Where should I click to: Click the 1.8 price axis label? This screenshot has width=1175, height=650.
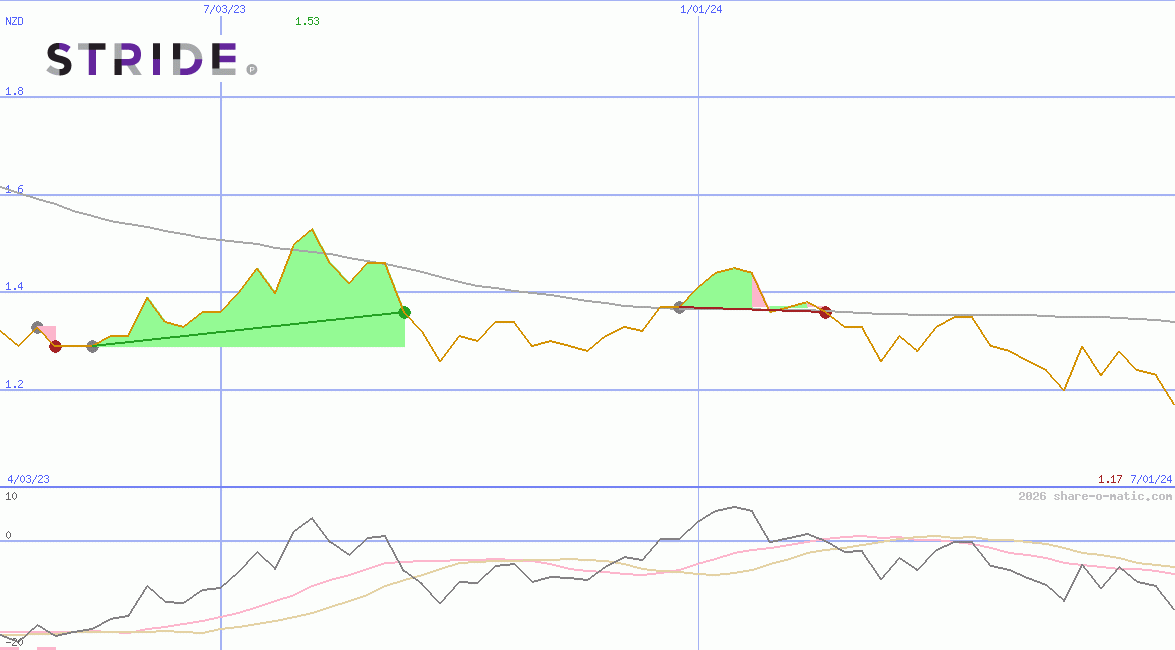14,91
